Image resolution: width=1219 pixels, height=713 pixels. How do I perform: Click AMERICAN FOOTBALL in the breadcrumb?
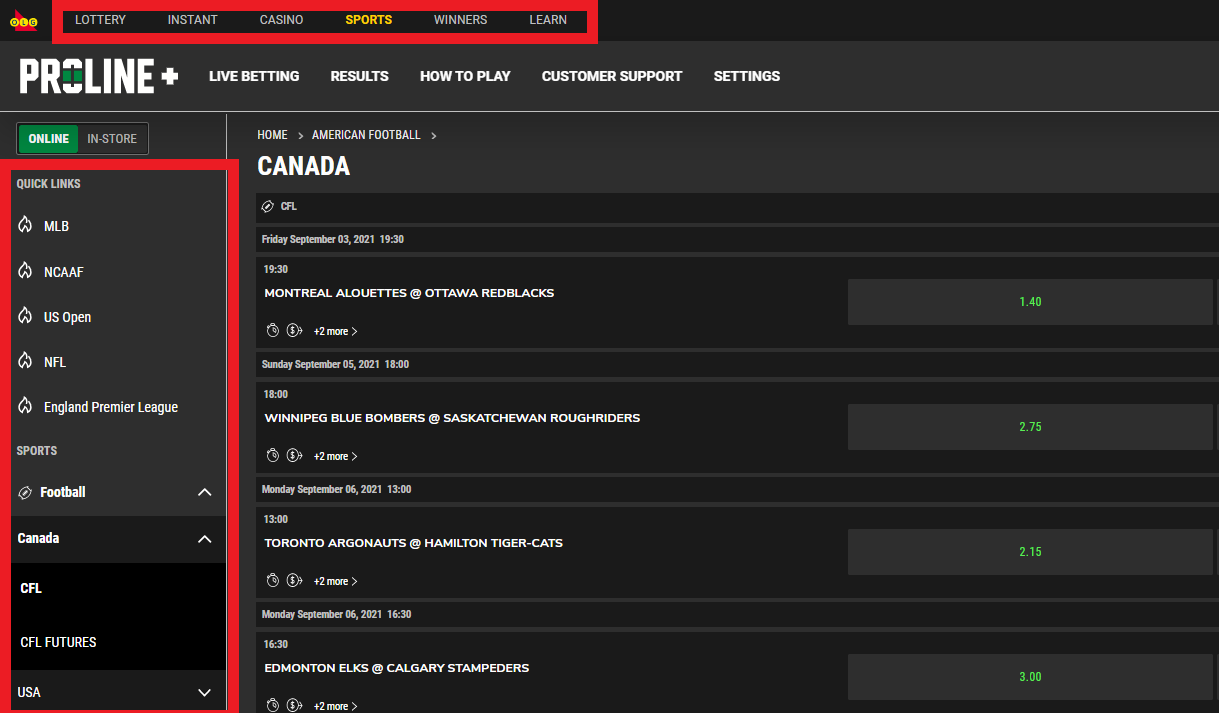click(366, 135)
